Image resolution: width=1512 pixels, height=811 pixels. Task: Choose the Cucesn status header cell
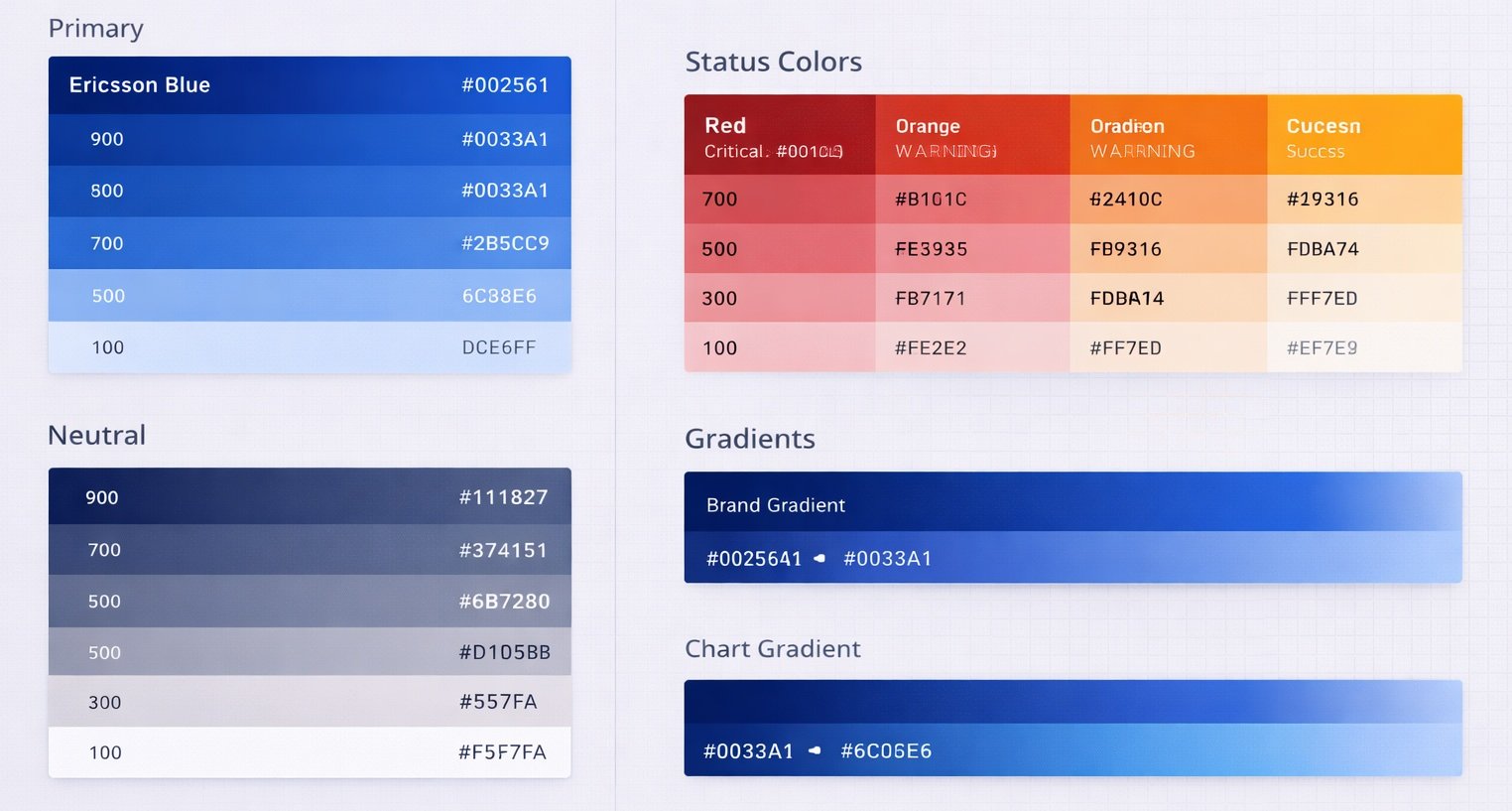pyautogui.click(x=1365, y=135)
